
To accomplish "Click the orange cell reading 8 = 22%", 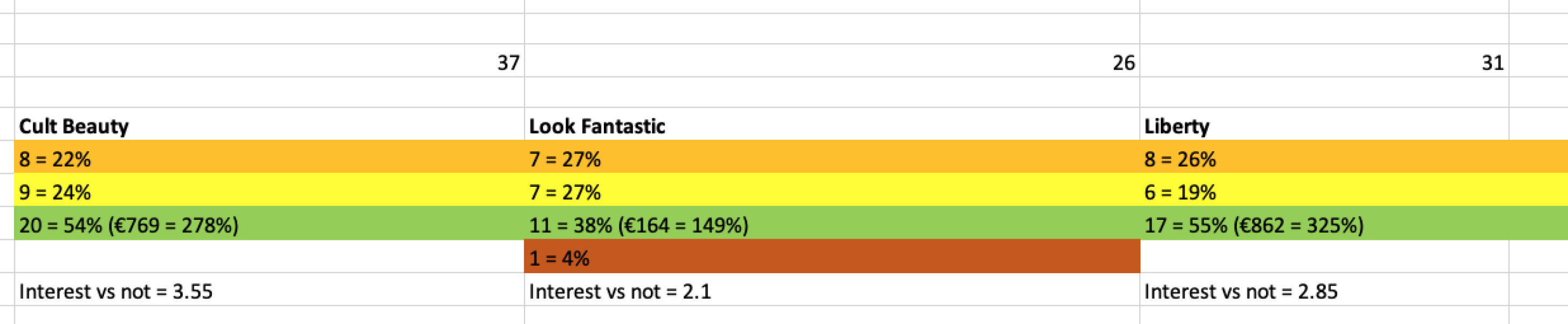I will (x=268, y=159).
